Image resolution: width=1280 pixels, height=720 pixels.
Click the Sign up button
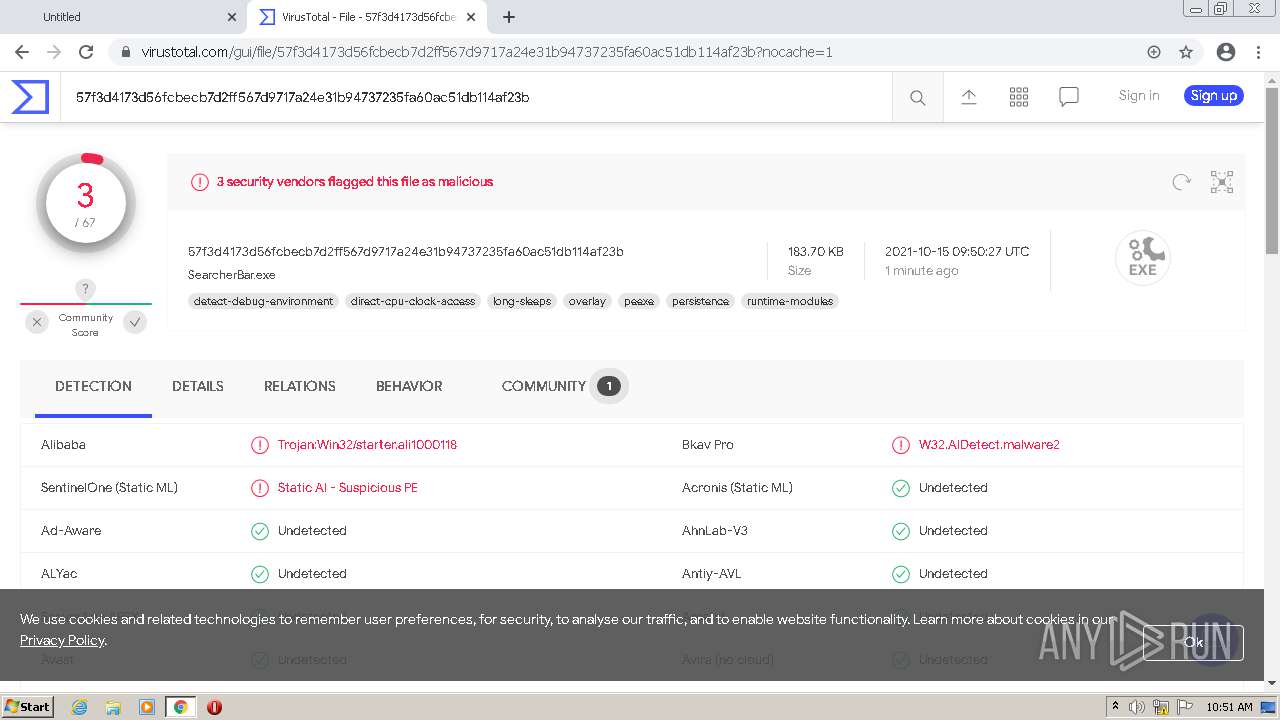pyautogui.click(x=1214, y=96)
